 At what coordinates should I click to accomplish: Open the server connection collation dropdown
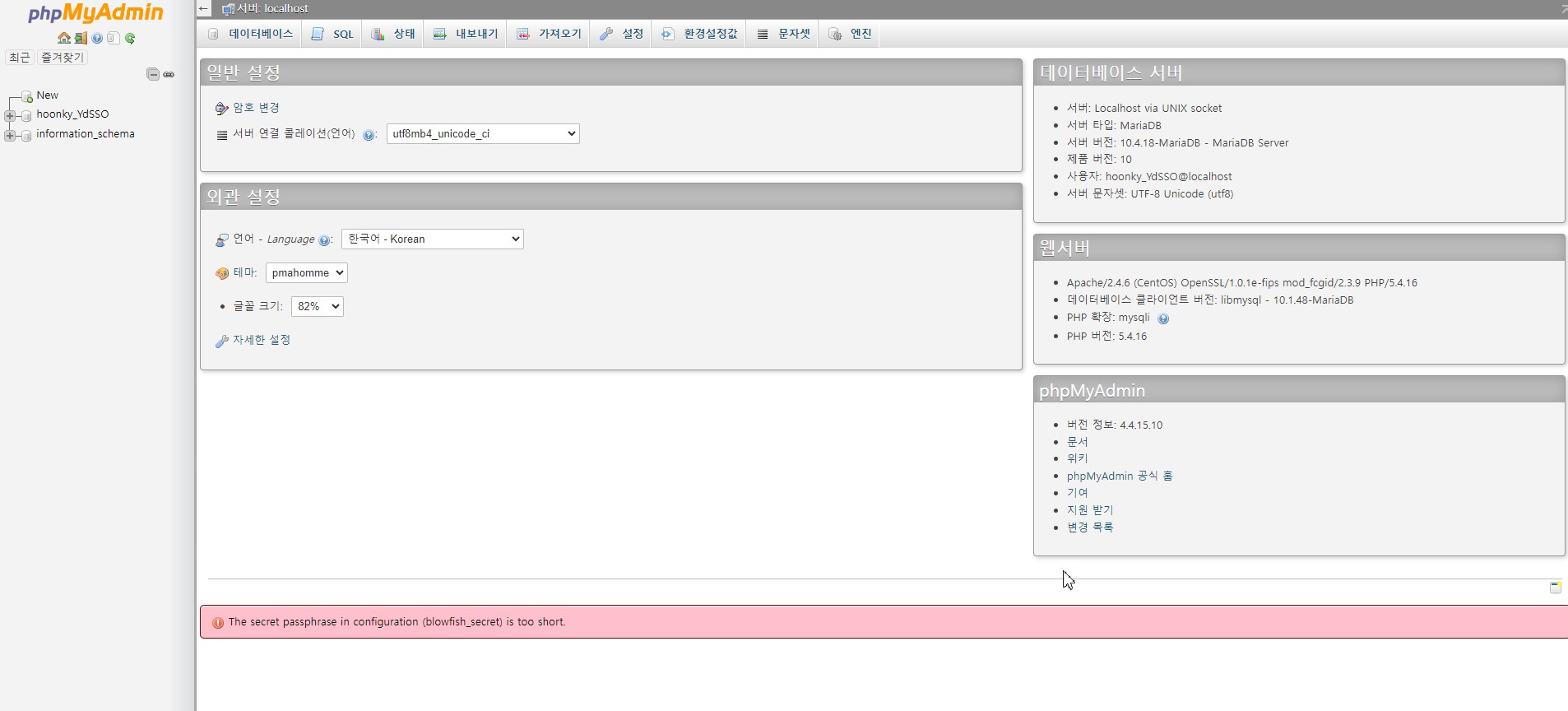[x=483, y=133]
